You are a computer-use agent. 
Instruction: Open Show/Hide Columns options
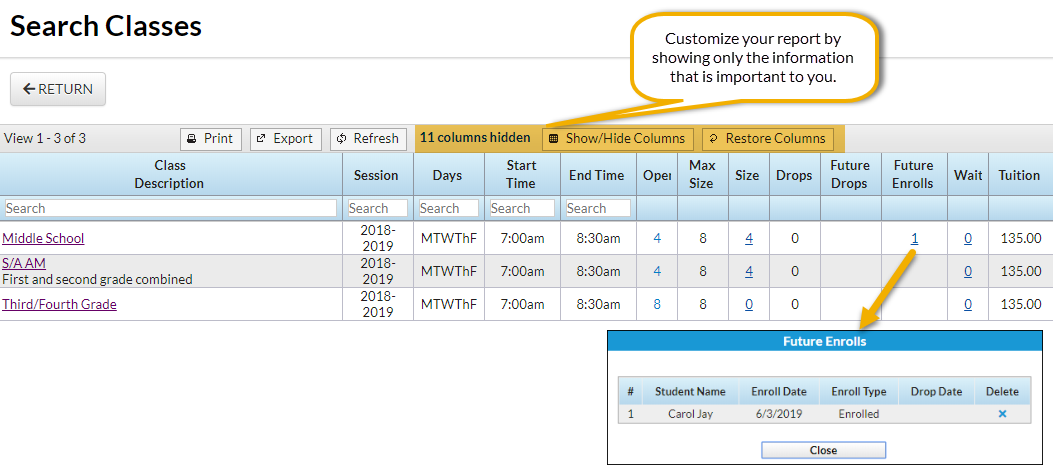[617, 139]
